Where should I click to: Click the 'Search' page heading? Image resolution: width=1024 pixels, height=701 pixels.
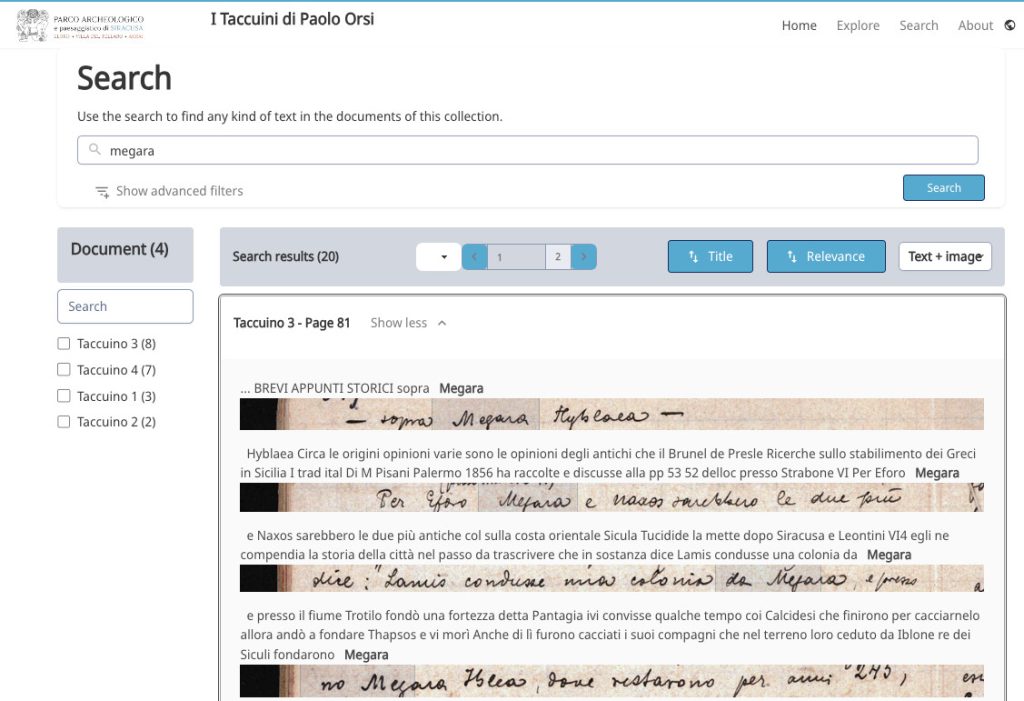point(124,78)
